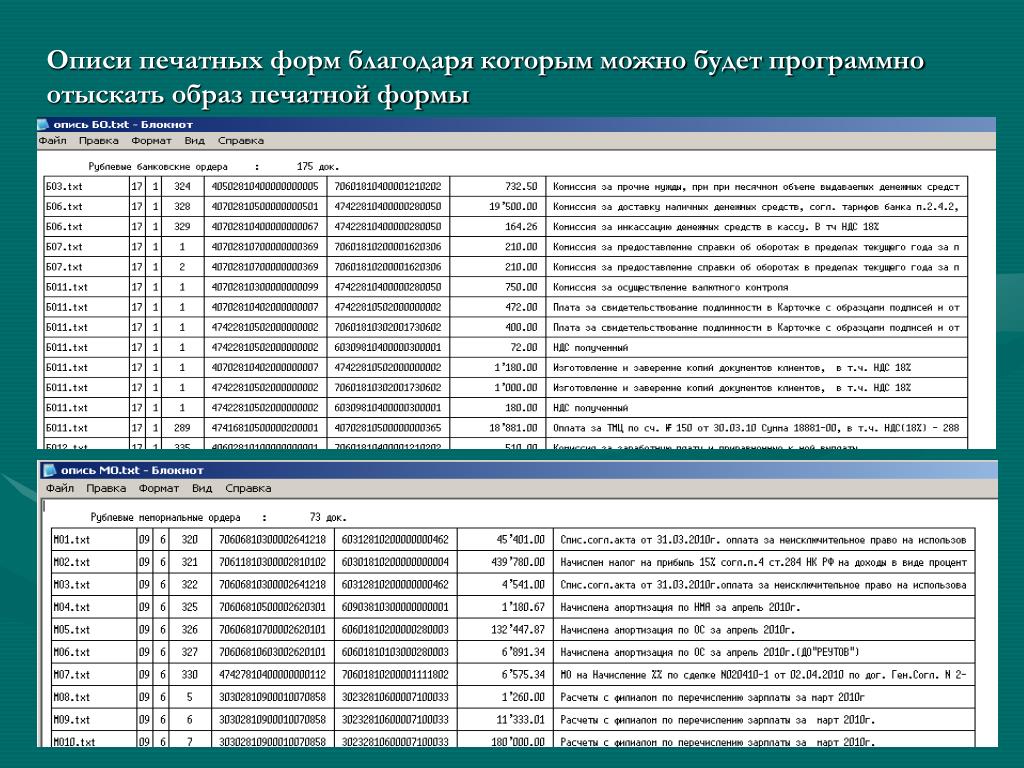Click amount 11'333.01 in МО list

[x=520, y=720]
